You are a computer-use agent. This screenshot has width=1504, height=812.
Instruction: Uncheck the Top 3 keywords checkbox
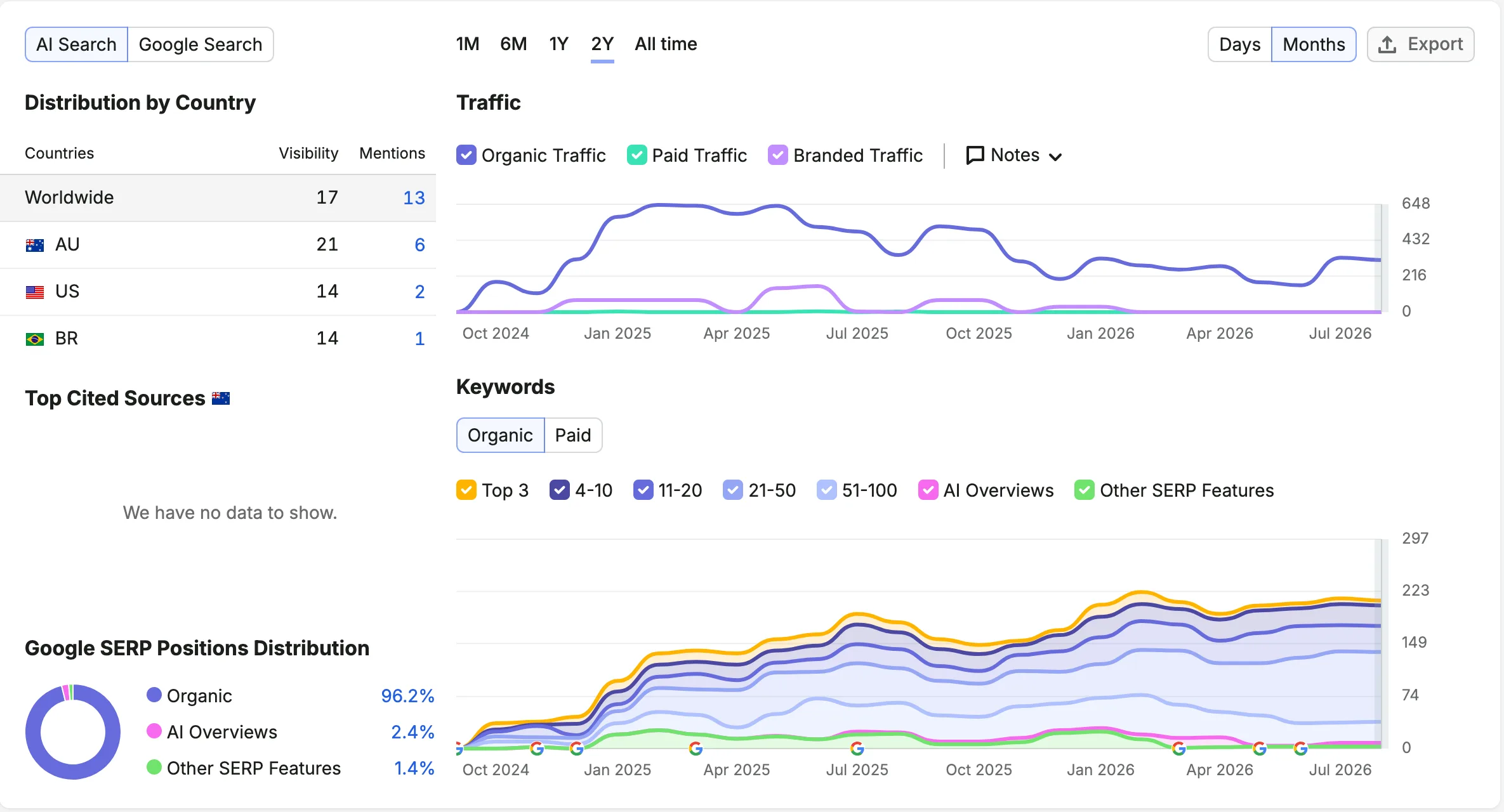point(466,490)
